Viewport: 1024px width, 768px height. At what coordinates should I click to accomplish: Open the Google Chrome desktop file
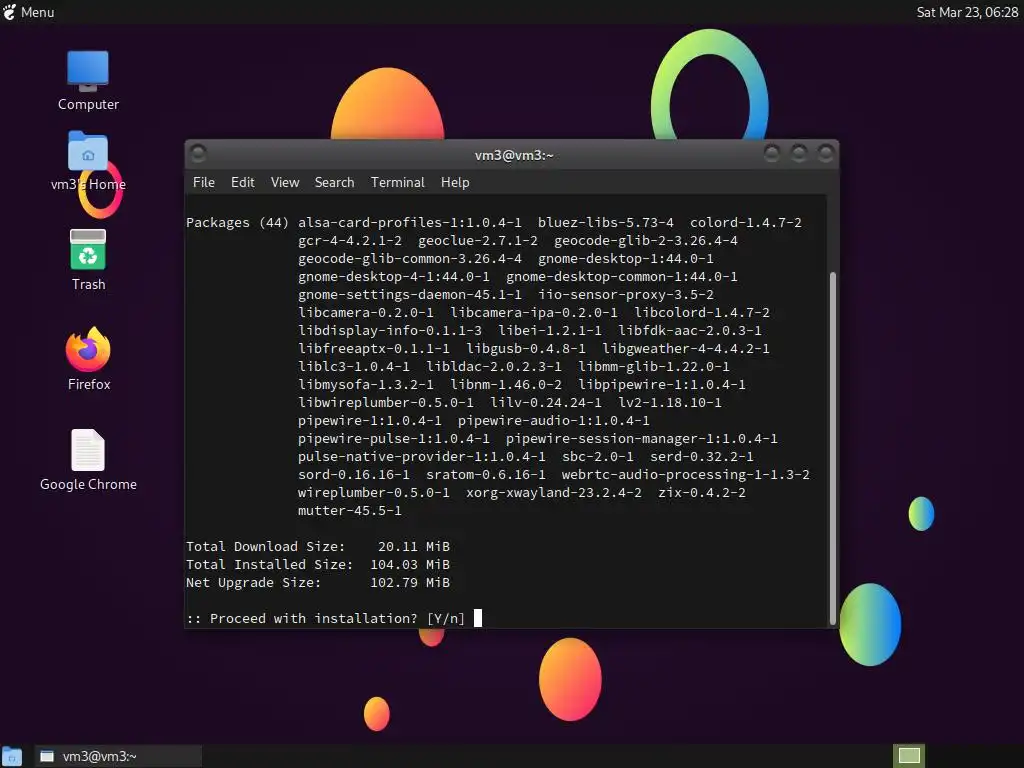coord(88,460)
